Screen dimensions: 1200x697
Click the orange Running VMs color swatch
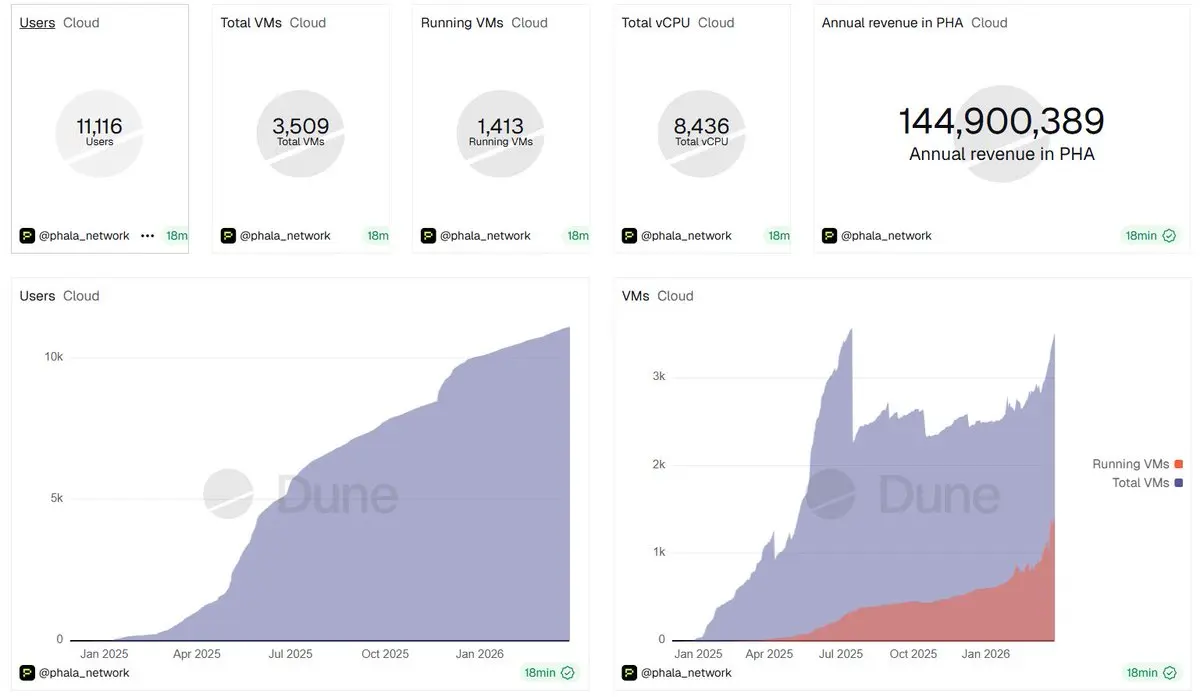click(x=1179, y=464)
